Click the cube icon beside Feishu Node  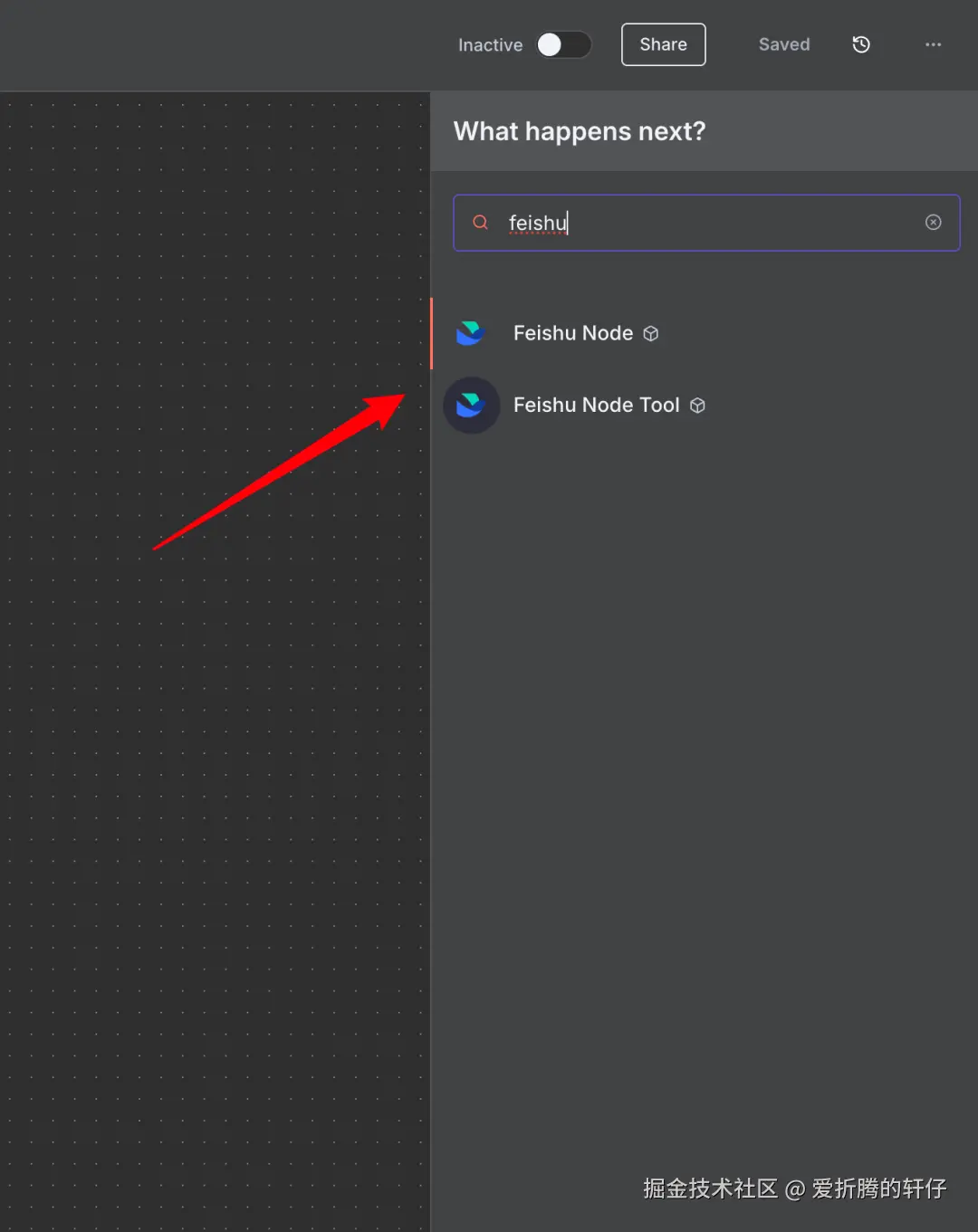coord(650,334)
